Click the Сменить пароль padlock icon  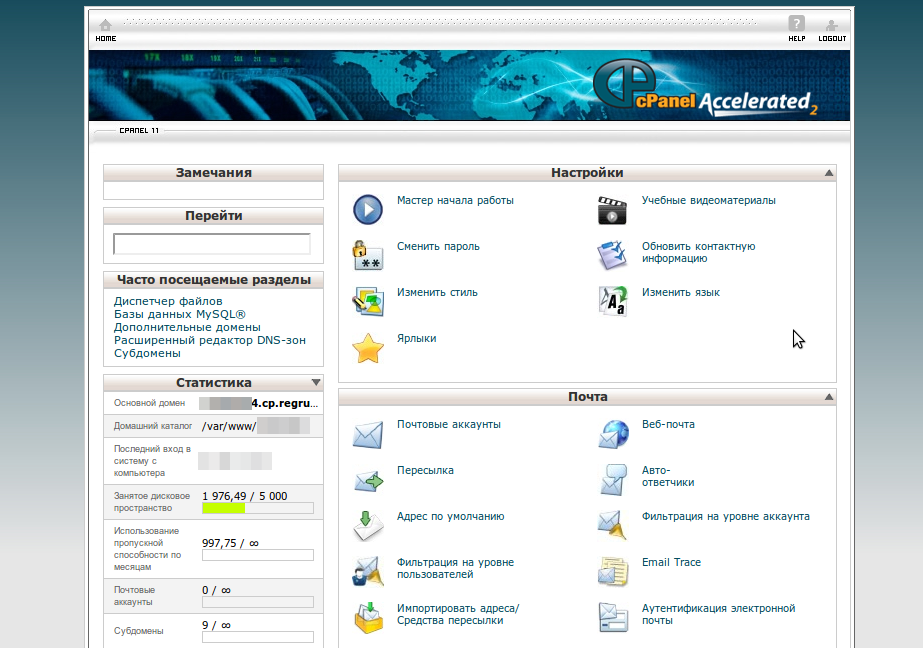click(368, 256)
